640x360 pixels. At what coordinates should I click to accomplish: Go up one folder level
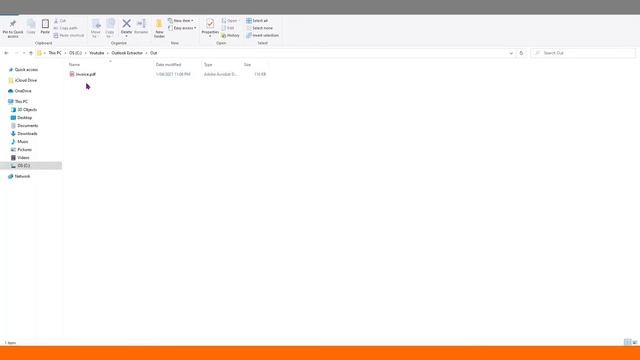(x=31, y=53)
